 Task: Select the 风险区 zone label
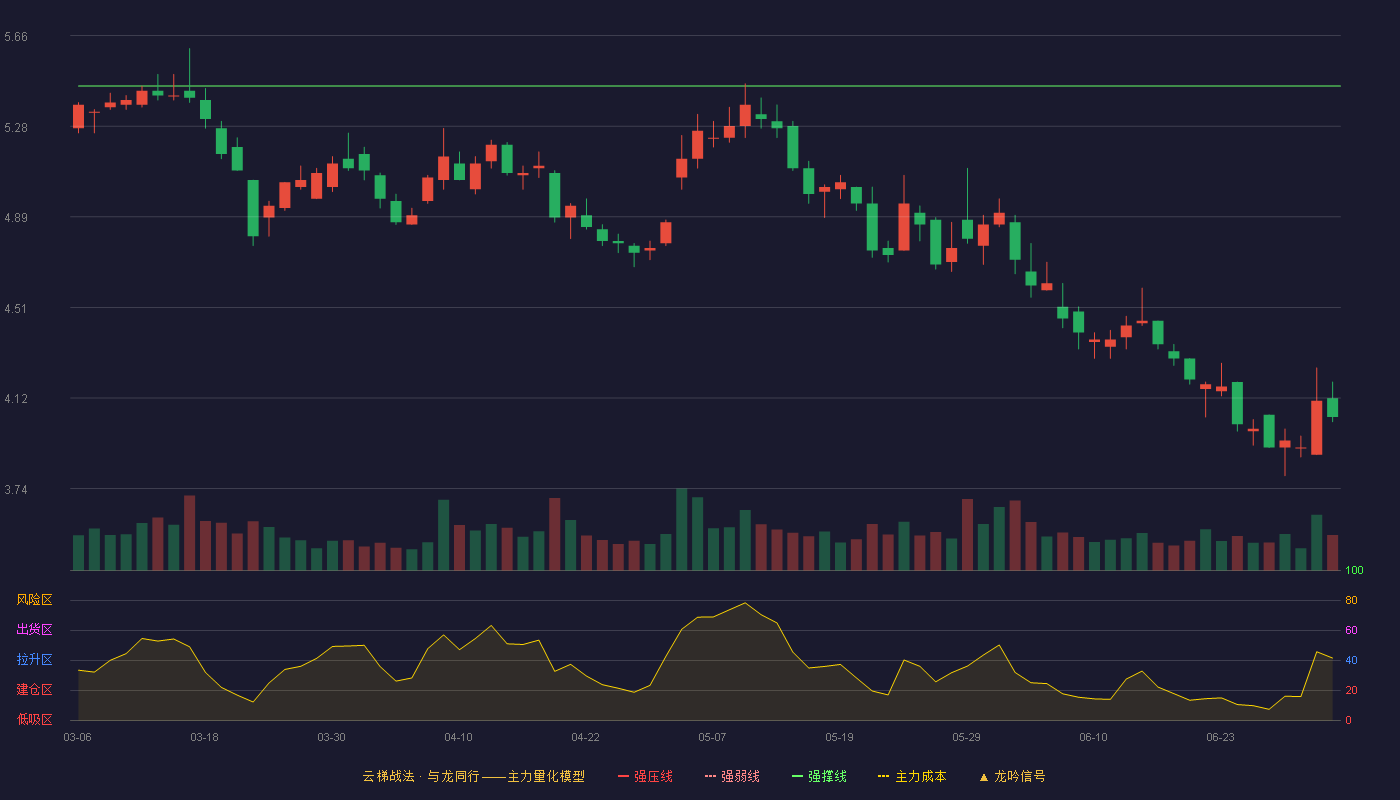(x=34, y=600)
